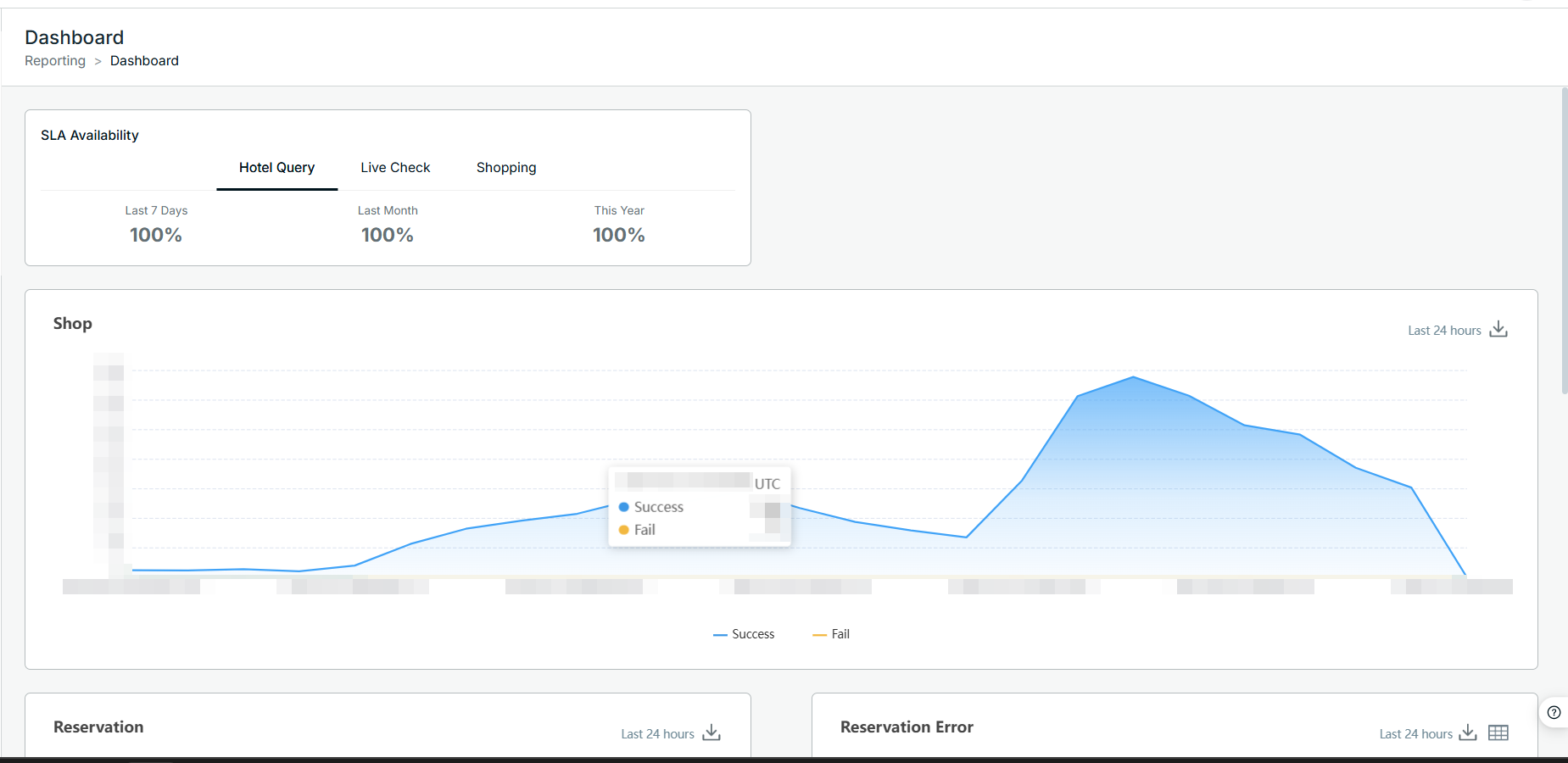The height and width of the screenshot is (763, 1568).
Task: Click the Last Month 100% value
Action: (x=388, y=235)
